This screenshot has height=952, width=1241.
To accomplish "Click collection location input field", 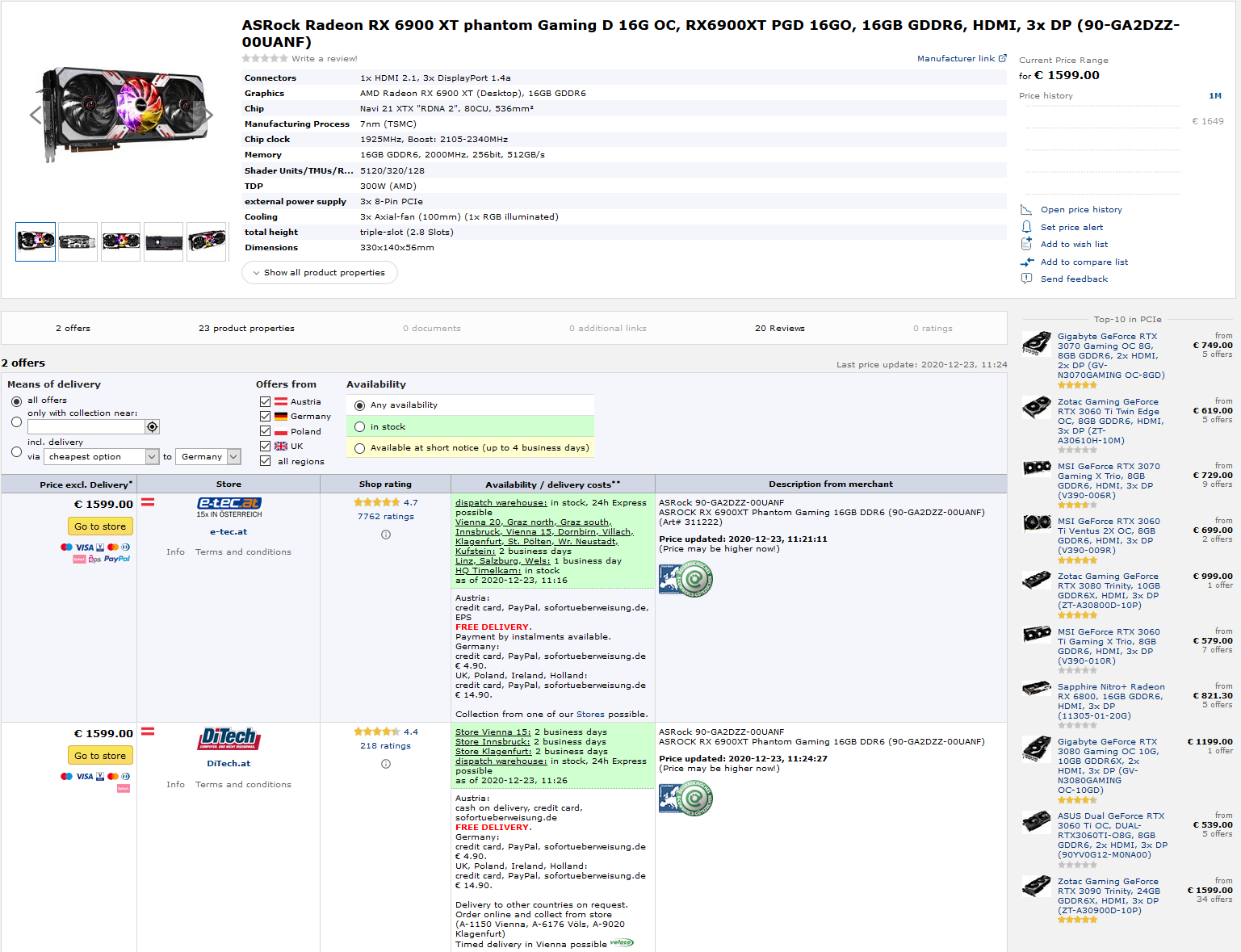I will [86, 426].
